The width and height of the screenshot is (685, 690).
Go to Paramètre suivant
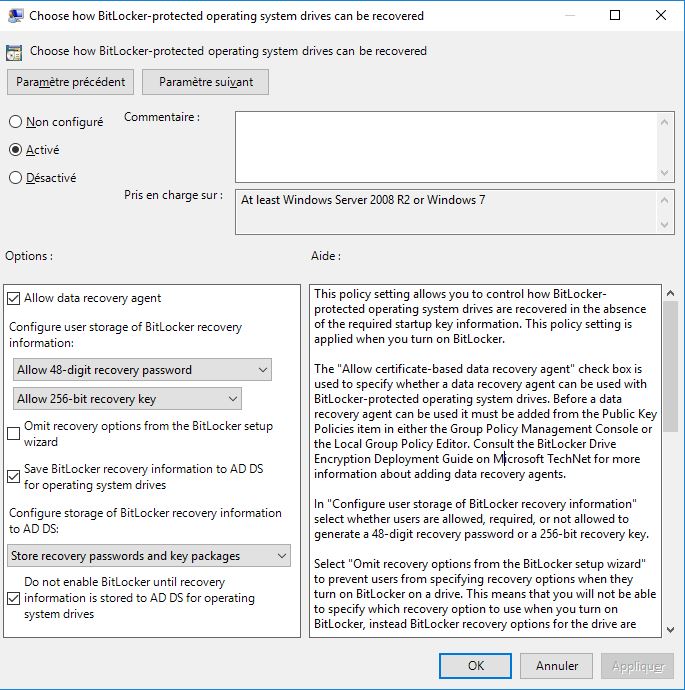[x=205, y=82]
